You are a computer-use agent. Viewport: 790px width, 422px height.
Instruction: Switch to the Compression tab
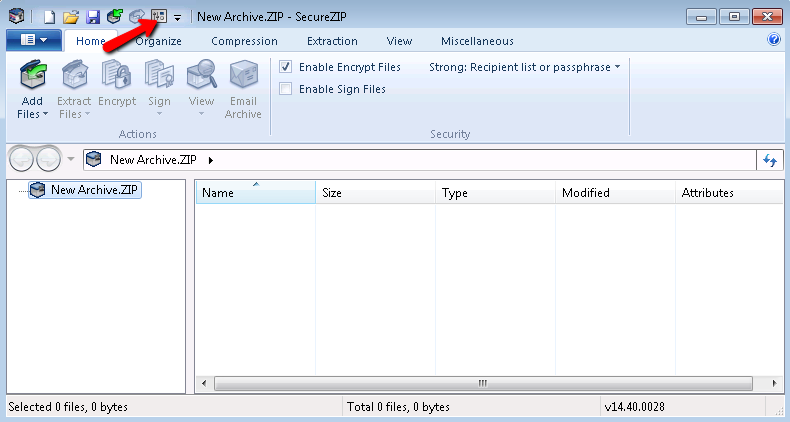[x=244, y=41]
